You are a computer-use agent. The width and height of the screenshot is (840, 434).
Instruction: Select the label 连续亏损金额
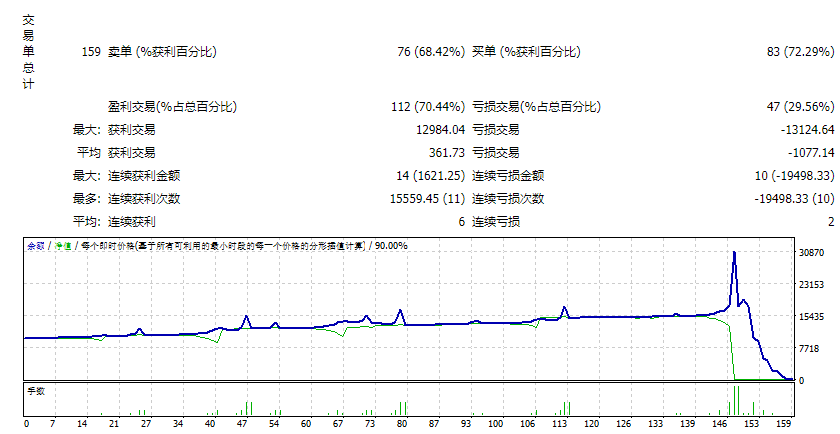[508, 176]
